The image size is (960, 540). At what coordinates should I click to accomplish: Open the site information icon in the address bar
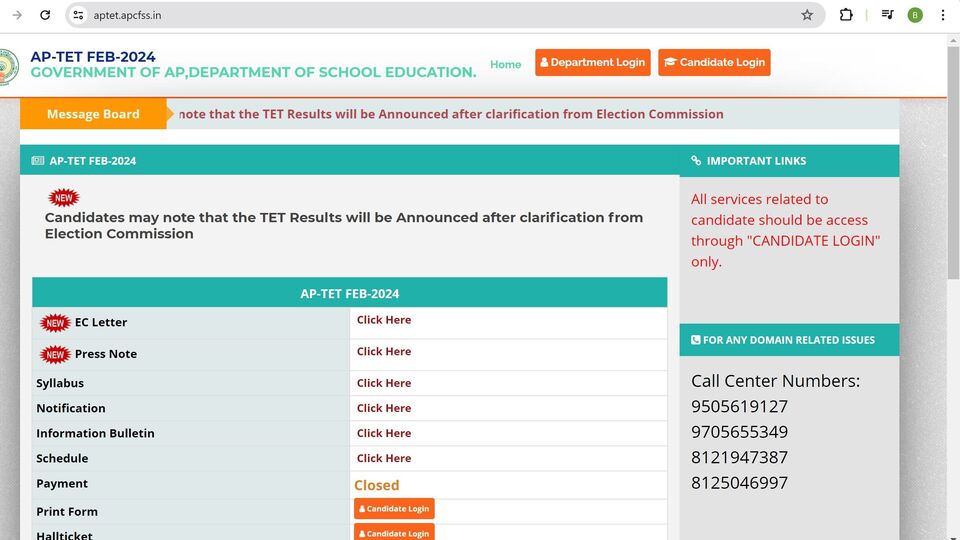tap(78, 15)
